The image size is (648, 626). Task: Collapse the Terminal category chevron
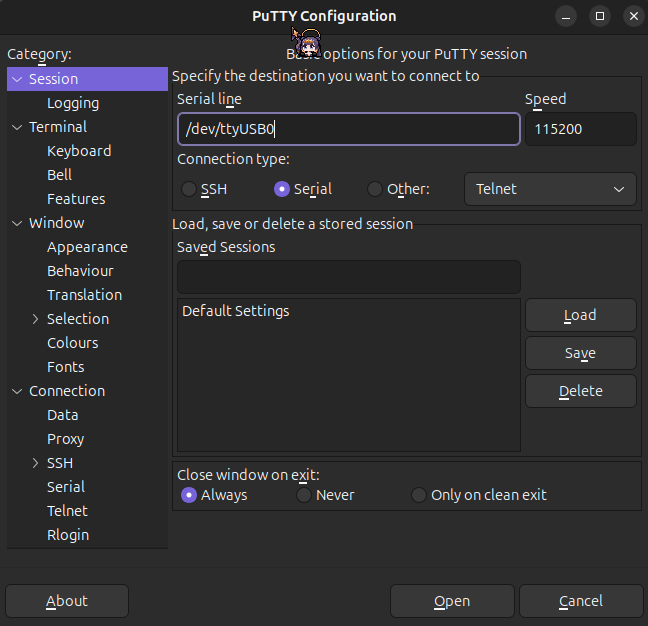click(17, 127)
